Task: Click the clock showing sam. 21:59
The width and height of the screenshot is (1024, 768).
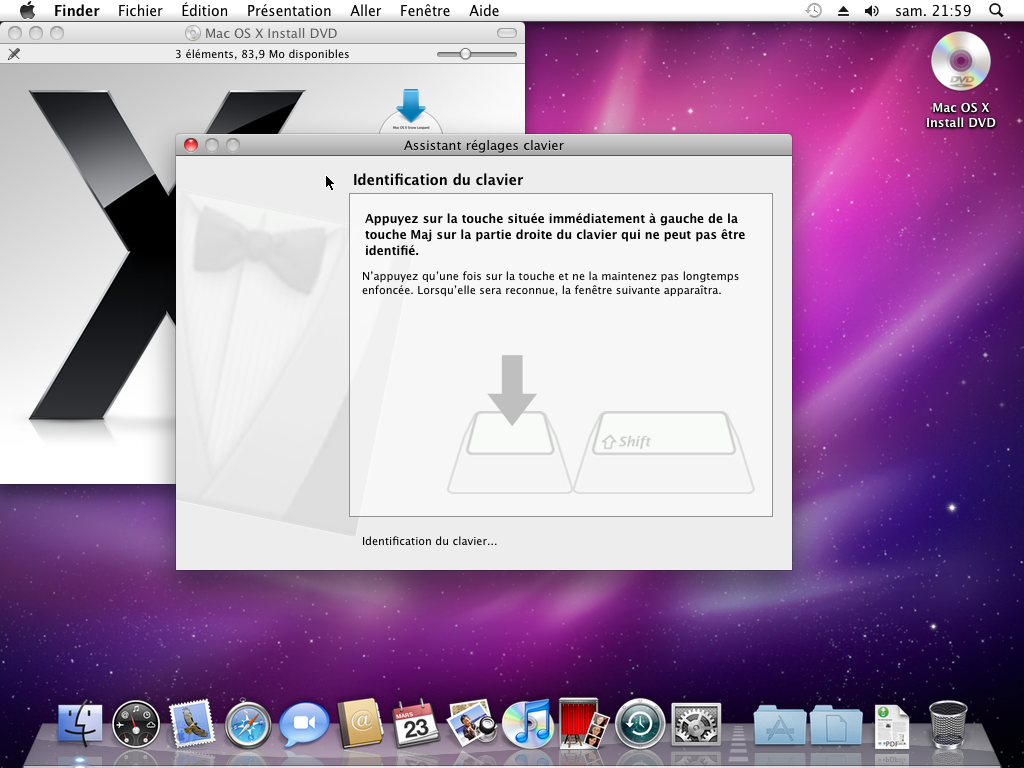Action: [933, 10]
